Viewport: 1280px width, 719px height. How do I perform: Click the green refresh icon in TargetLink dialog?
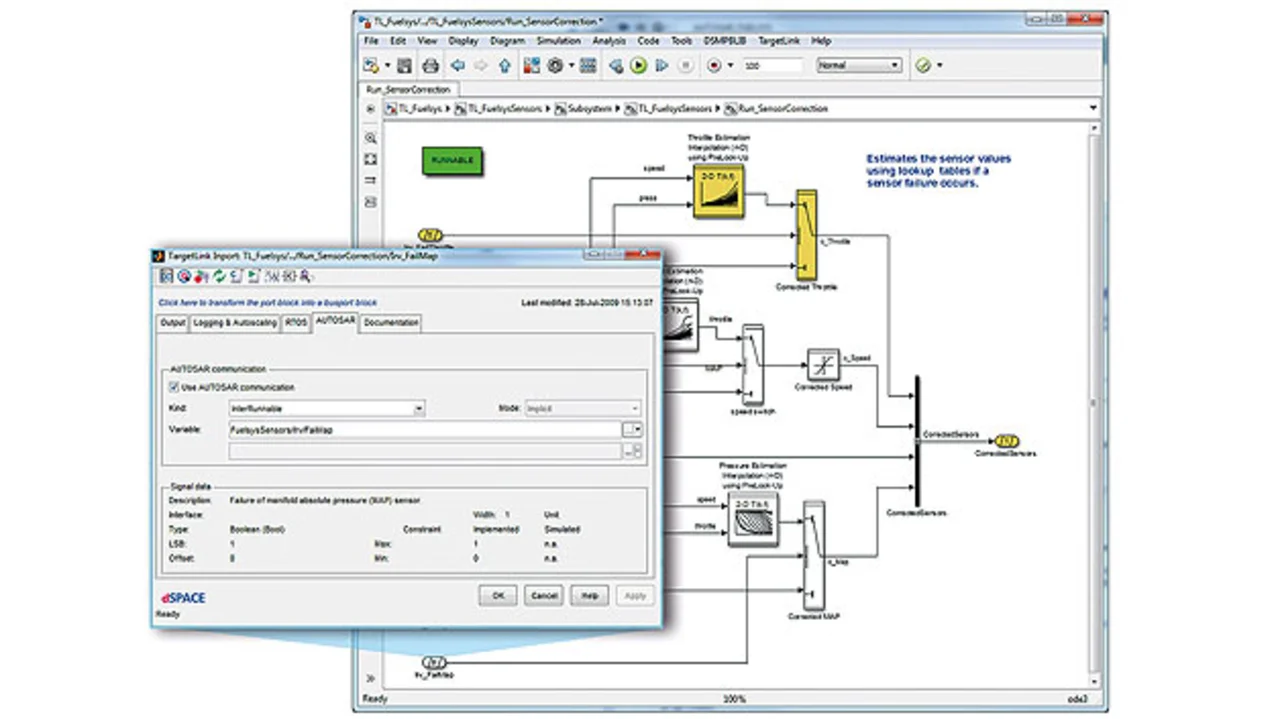pyautogui.click(x=219, y=275)
